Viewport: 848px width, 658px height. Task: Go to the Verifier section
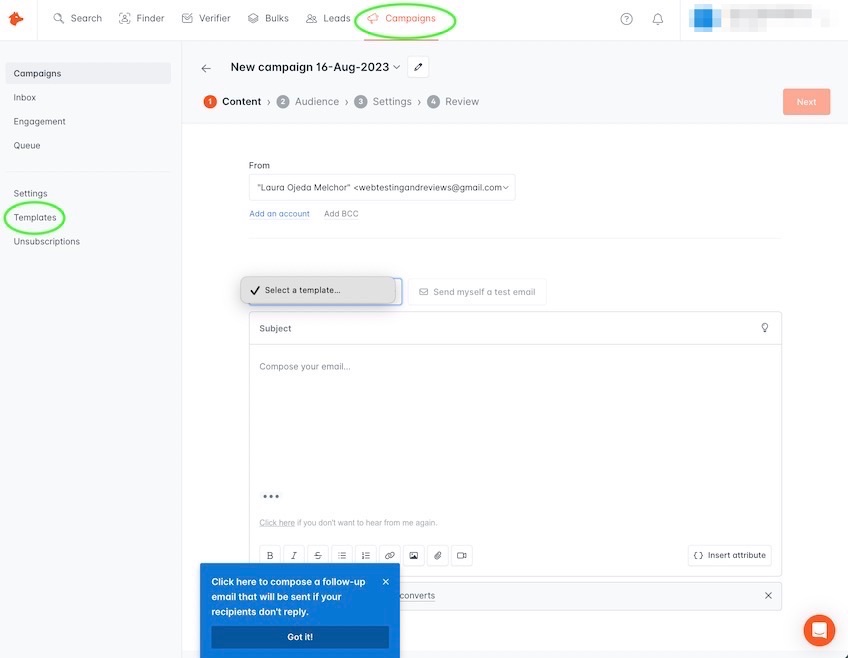[x=206, y=18]
